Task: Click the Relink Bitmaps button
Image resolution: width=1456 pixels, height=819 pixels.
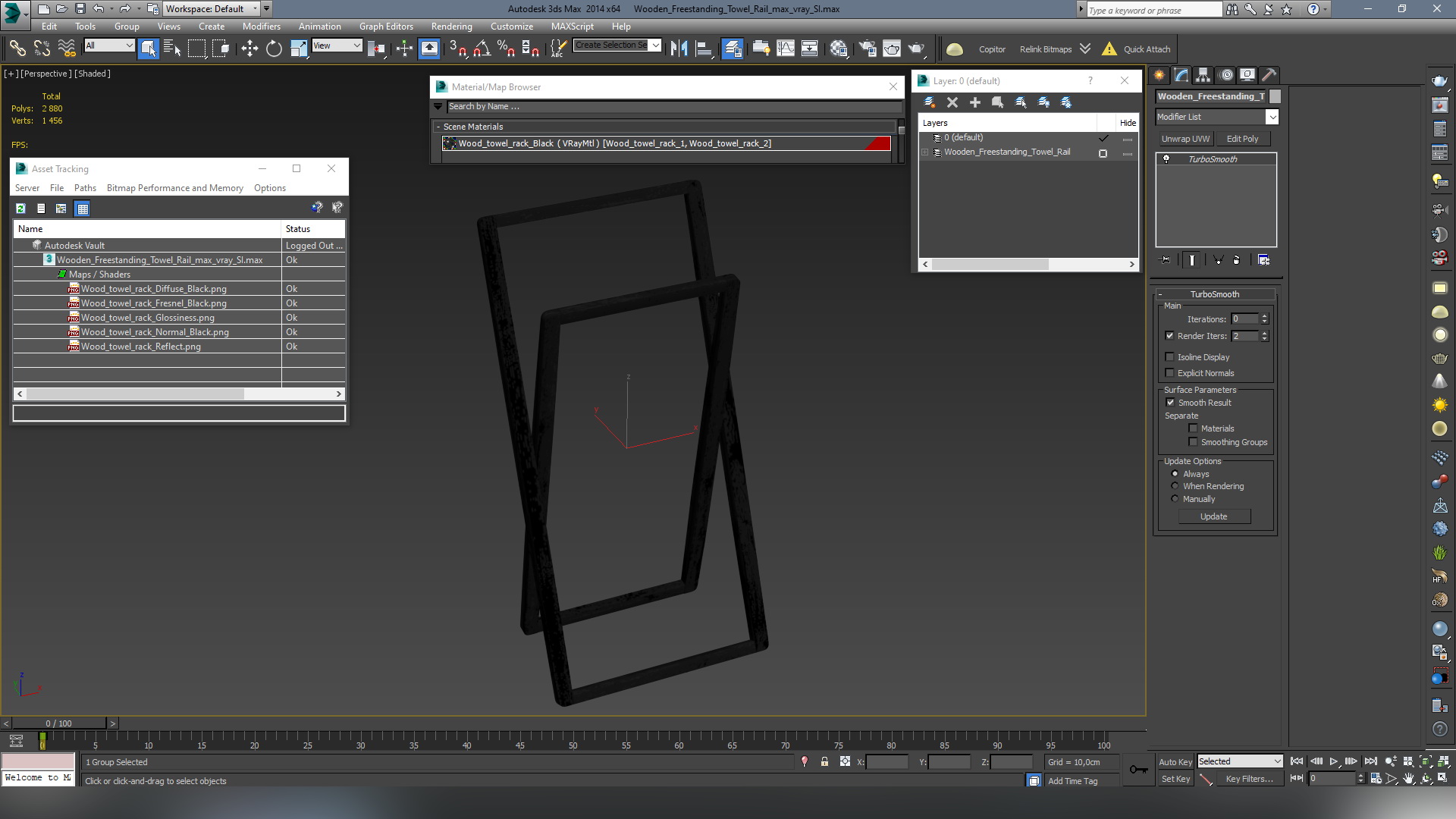Action: coord(1045,49)
